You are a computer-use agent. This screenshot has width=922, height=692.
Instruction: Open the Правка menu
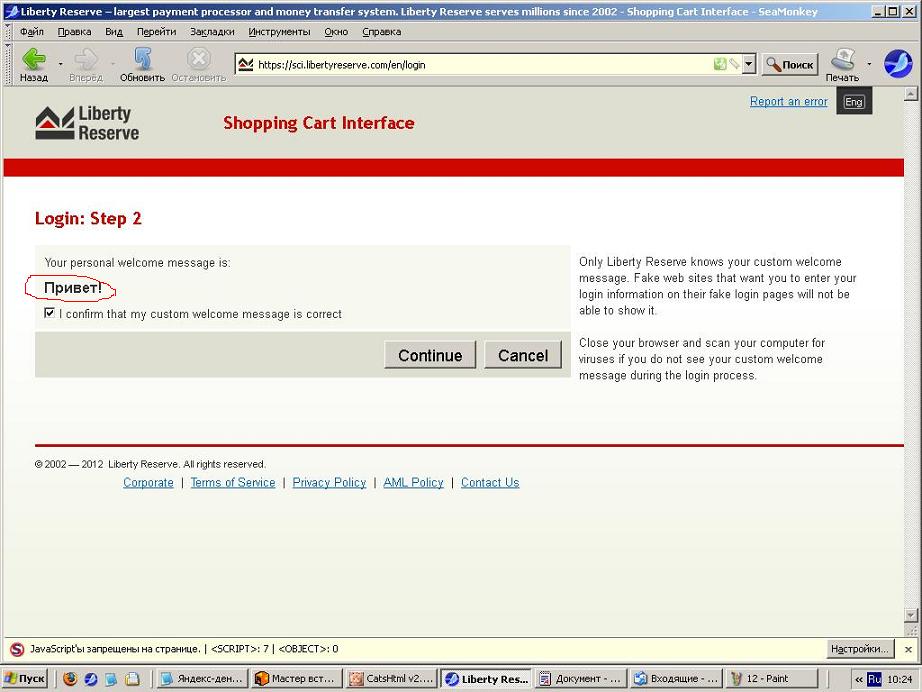pyautogui.click(x=74, y=32)
